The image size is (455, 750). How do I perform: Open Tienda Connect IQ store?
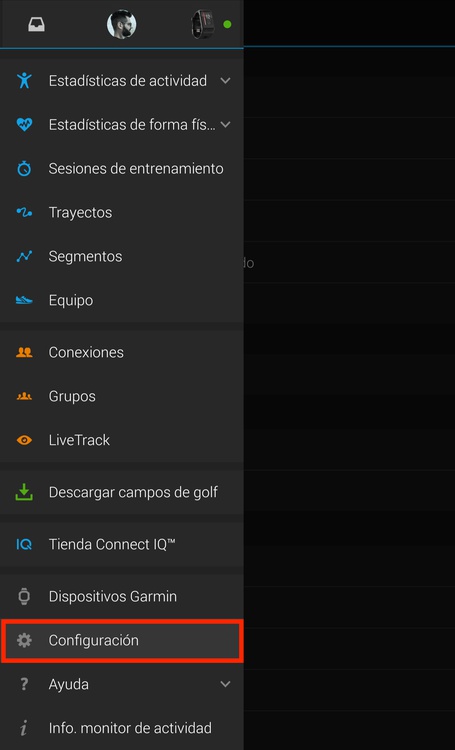tap(122, 544)
